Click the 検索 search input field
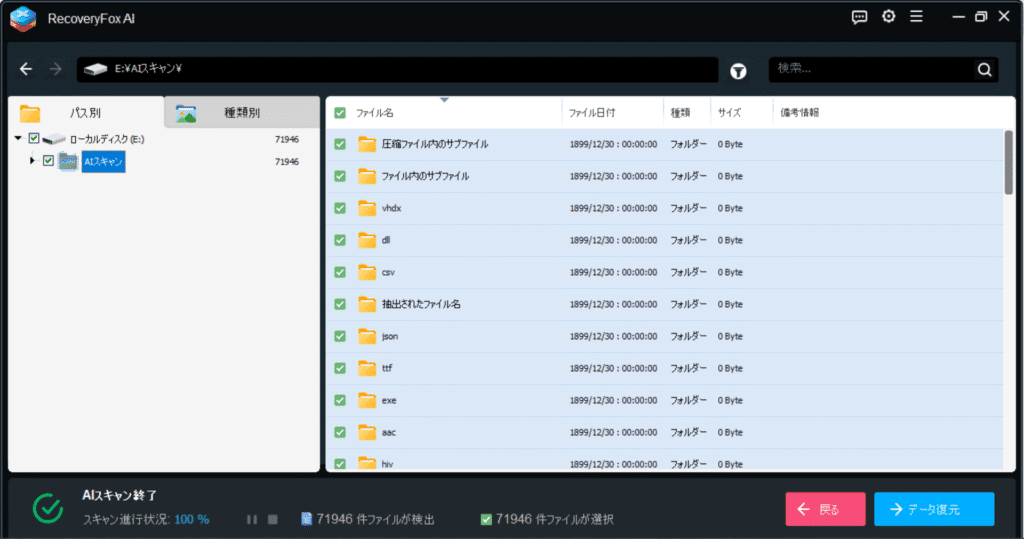Image resolution: width=1024 pixels, height=539 pixels. (872, 69)
